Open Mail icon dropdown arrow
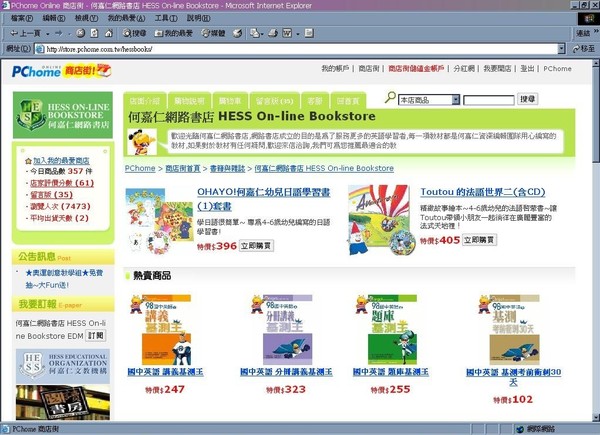 click(262, 34)
